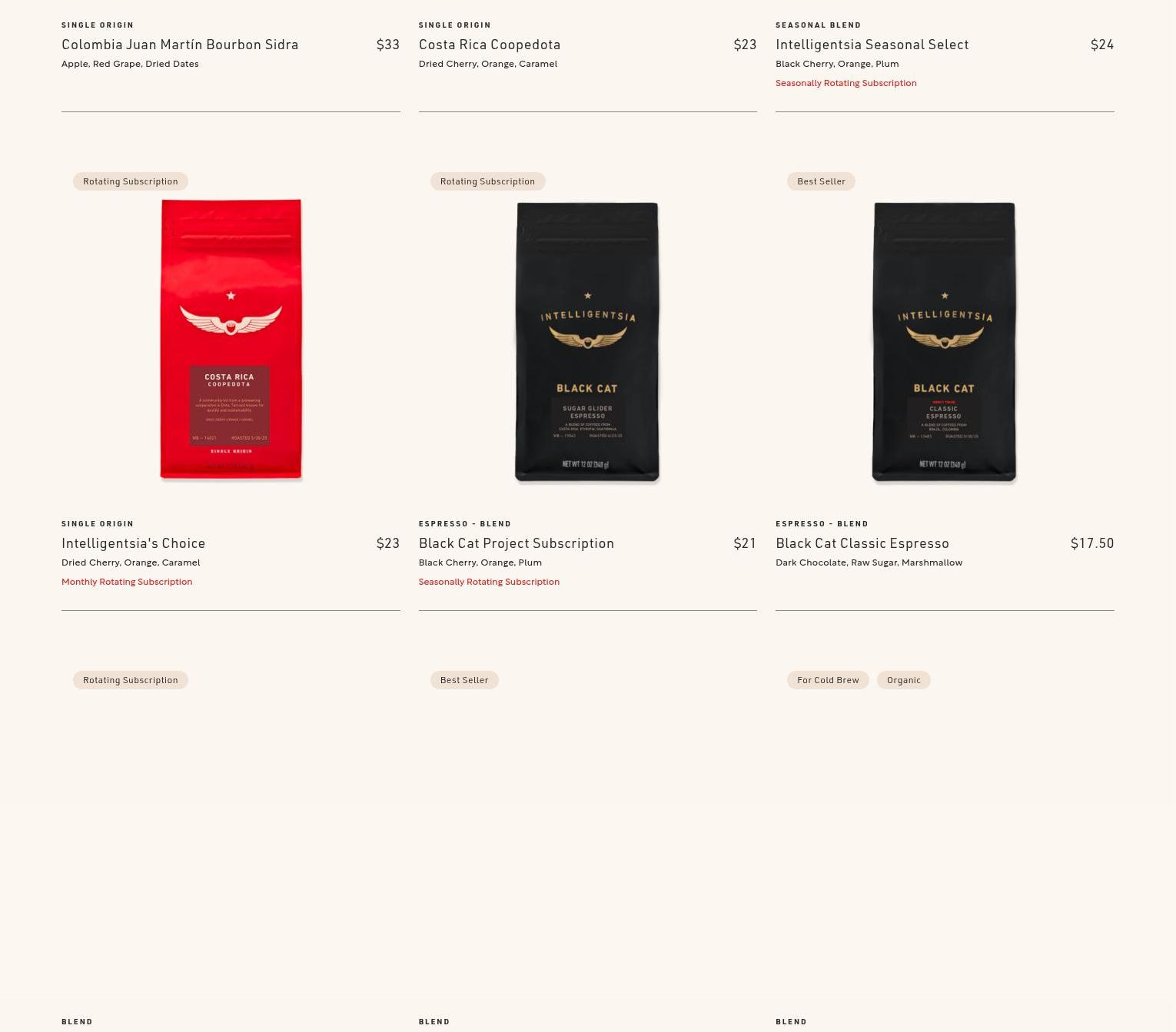The image size is (1176, 1032).
Task: Click the $33 price for Colombia coffee
Action: 388,45
